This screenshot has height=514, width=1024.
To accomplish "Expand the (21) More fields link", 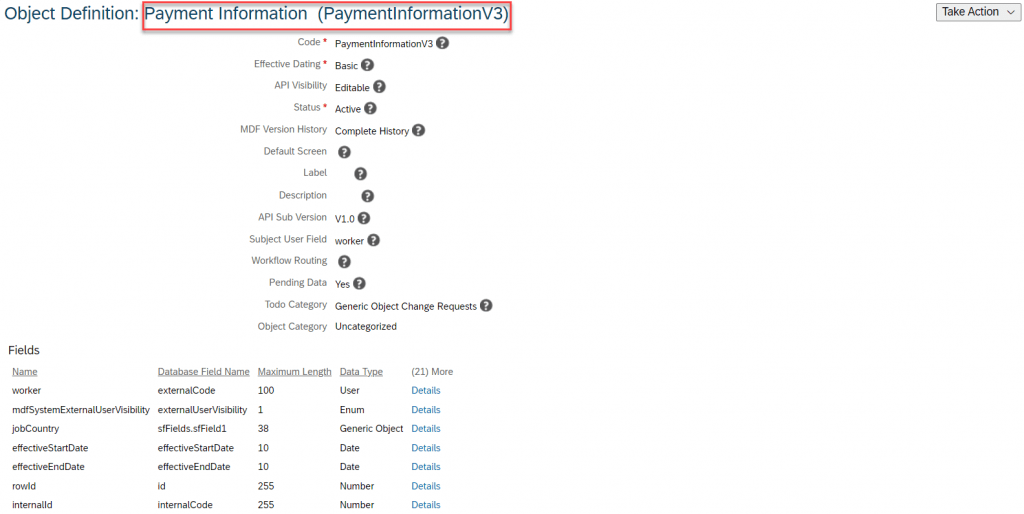I will (x=432, y=372).
